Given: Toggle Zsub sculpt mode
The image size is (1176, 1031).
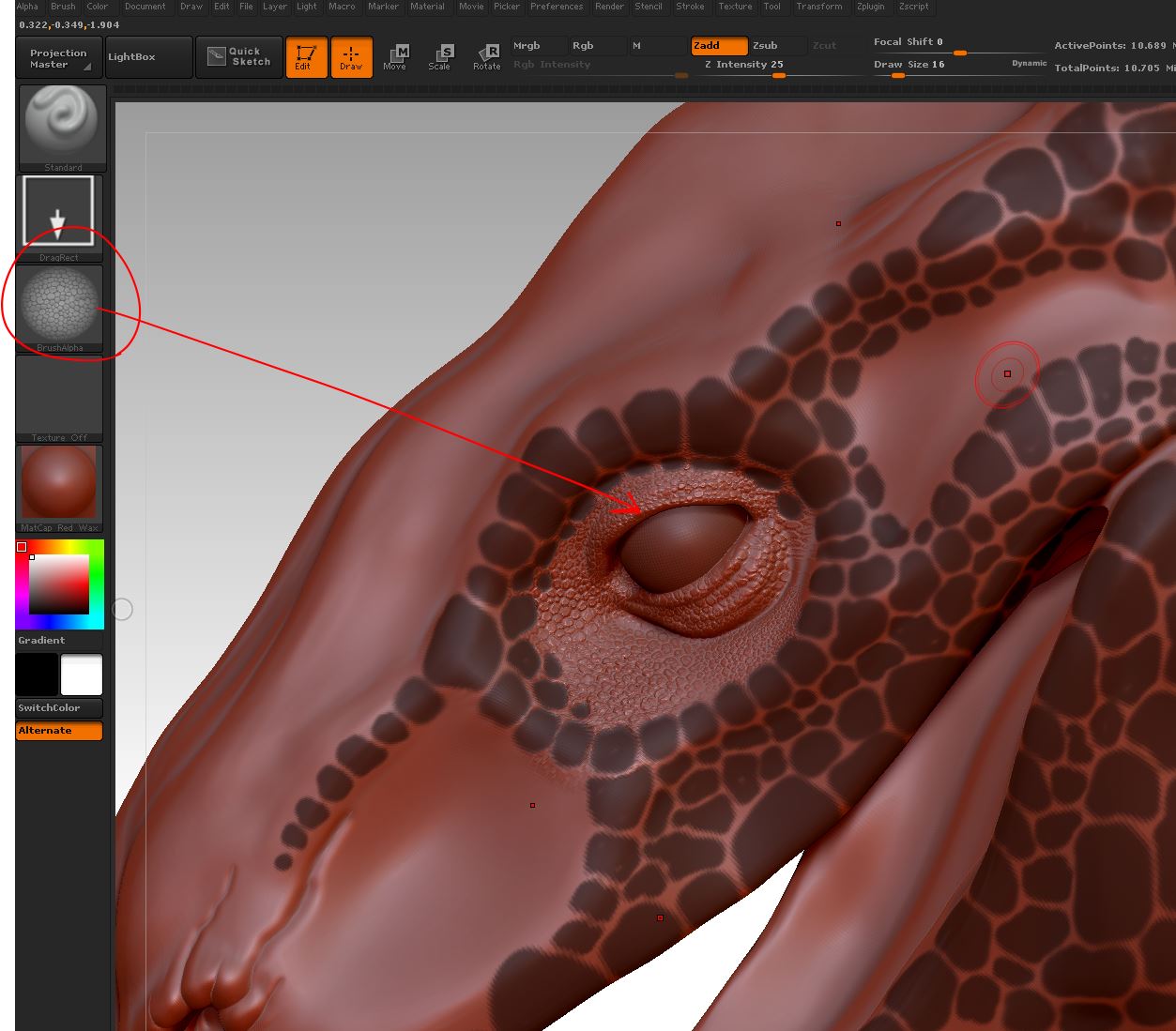Looking at the screenshot, I should click(x=778, y=46).
